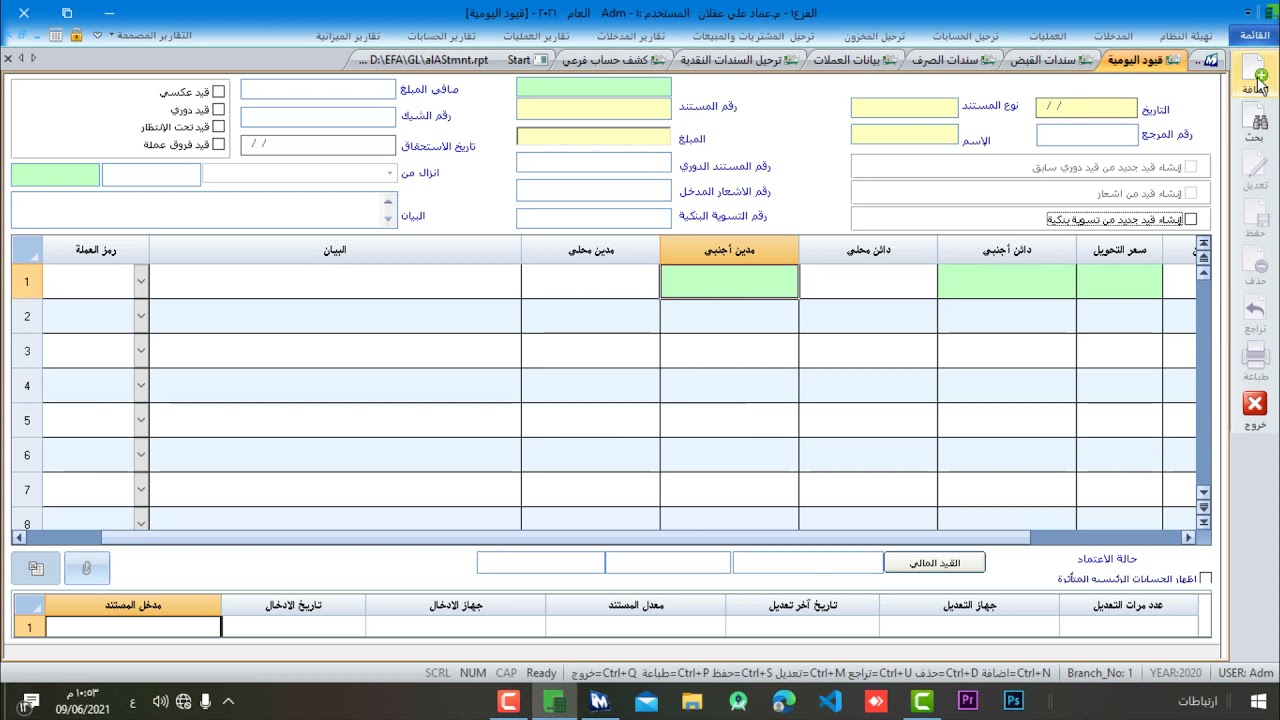Open currency code dropdown in row 7
This screenshot has width=1280, height=720.
[x=140, y=489]
